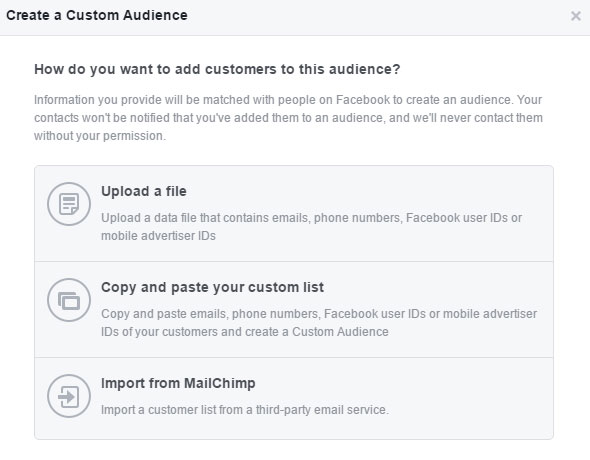The image size is (590, 460).
Task: Click the 'contacts won't be notified' text line
Action: click(x=288, y=118)
